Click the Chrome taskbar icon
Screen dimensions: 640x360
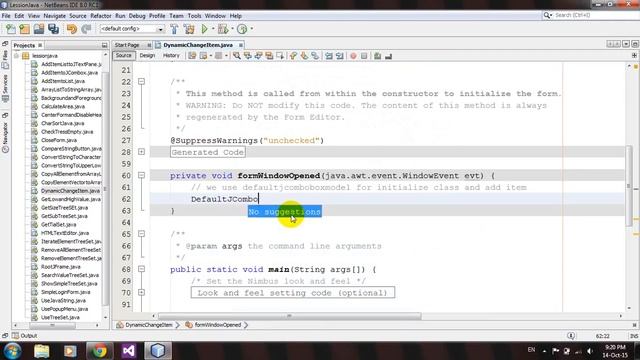tap(99, 351)
